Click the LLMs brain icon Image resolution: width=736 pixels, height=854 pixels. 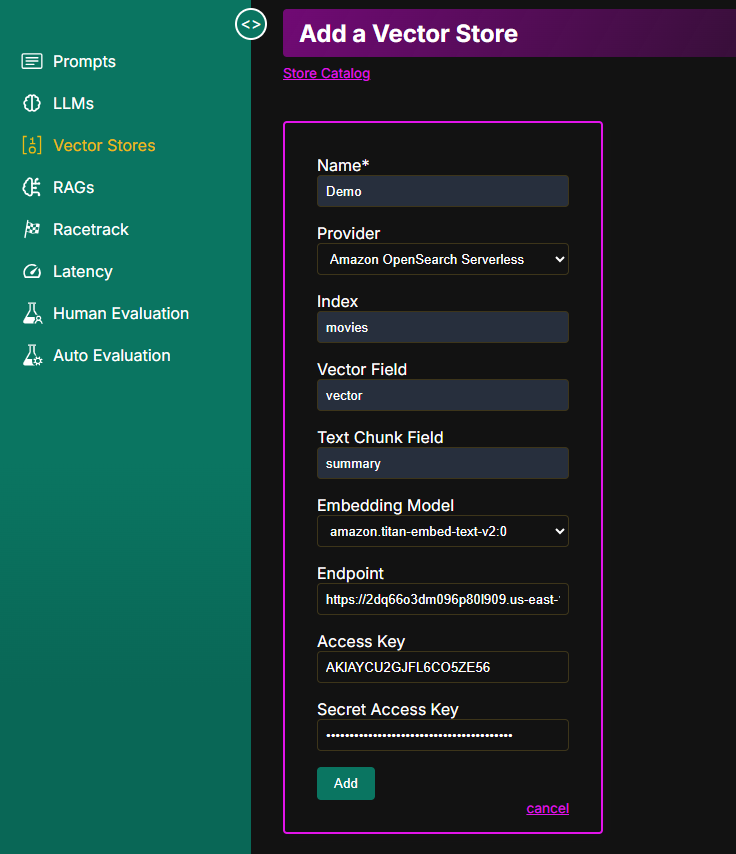(x=32, y=103)
